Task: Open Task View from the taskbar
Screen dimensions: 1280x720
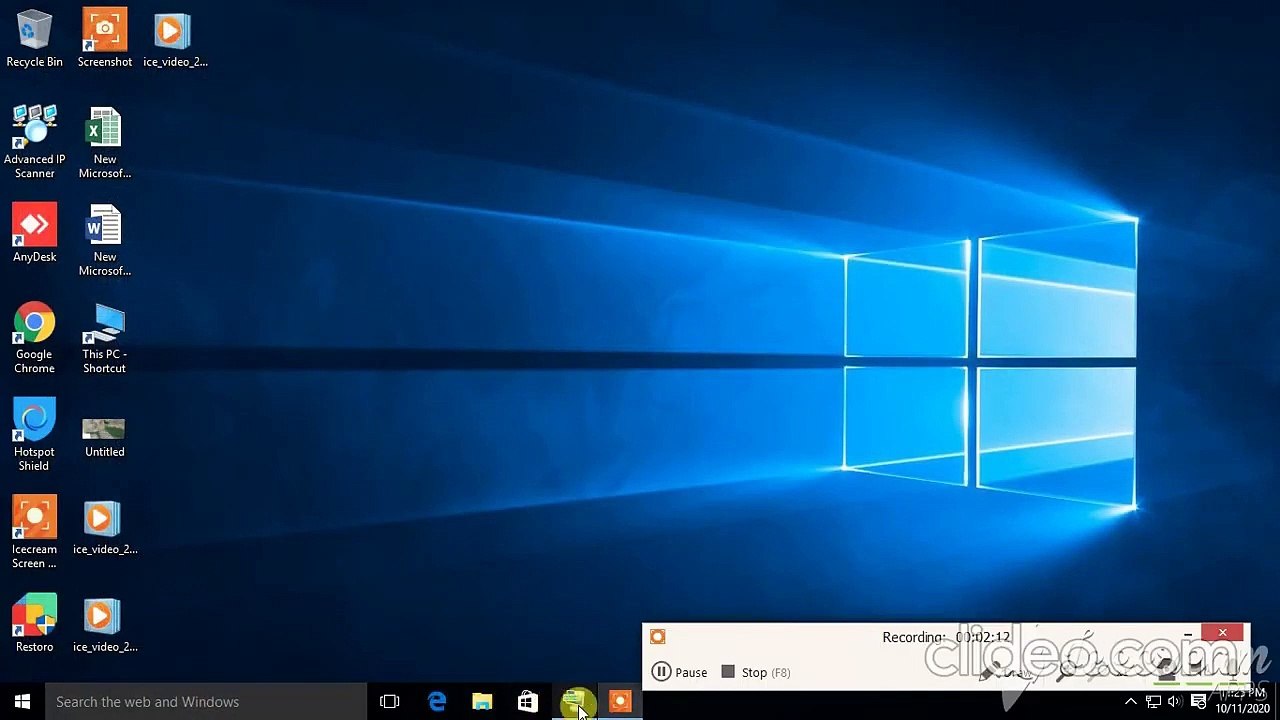Action: coord(390,701)
